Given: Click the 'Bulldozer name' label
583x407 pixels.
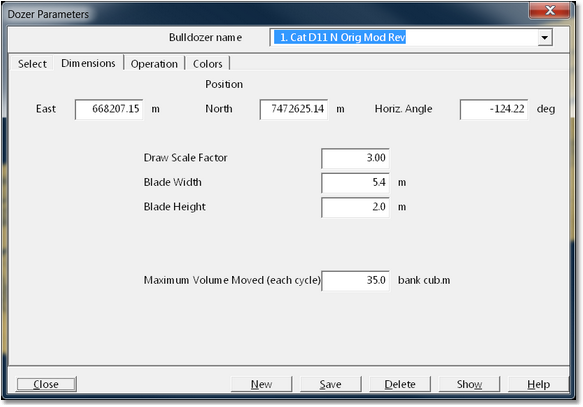Looking at the screenshot, I should (x=205, y=38).
